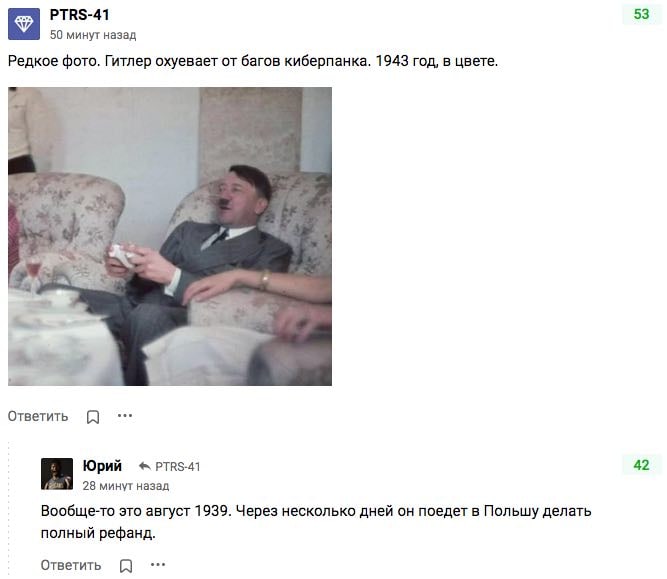Open Юрий's username link
The height and width of the screenshot is (579, 667).
[x=102, y=465]
